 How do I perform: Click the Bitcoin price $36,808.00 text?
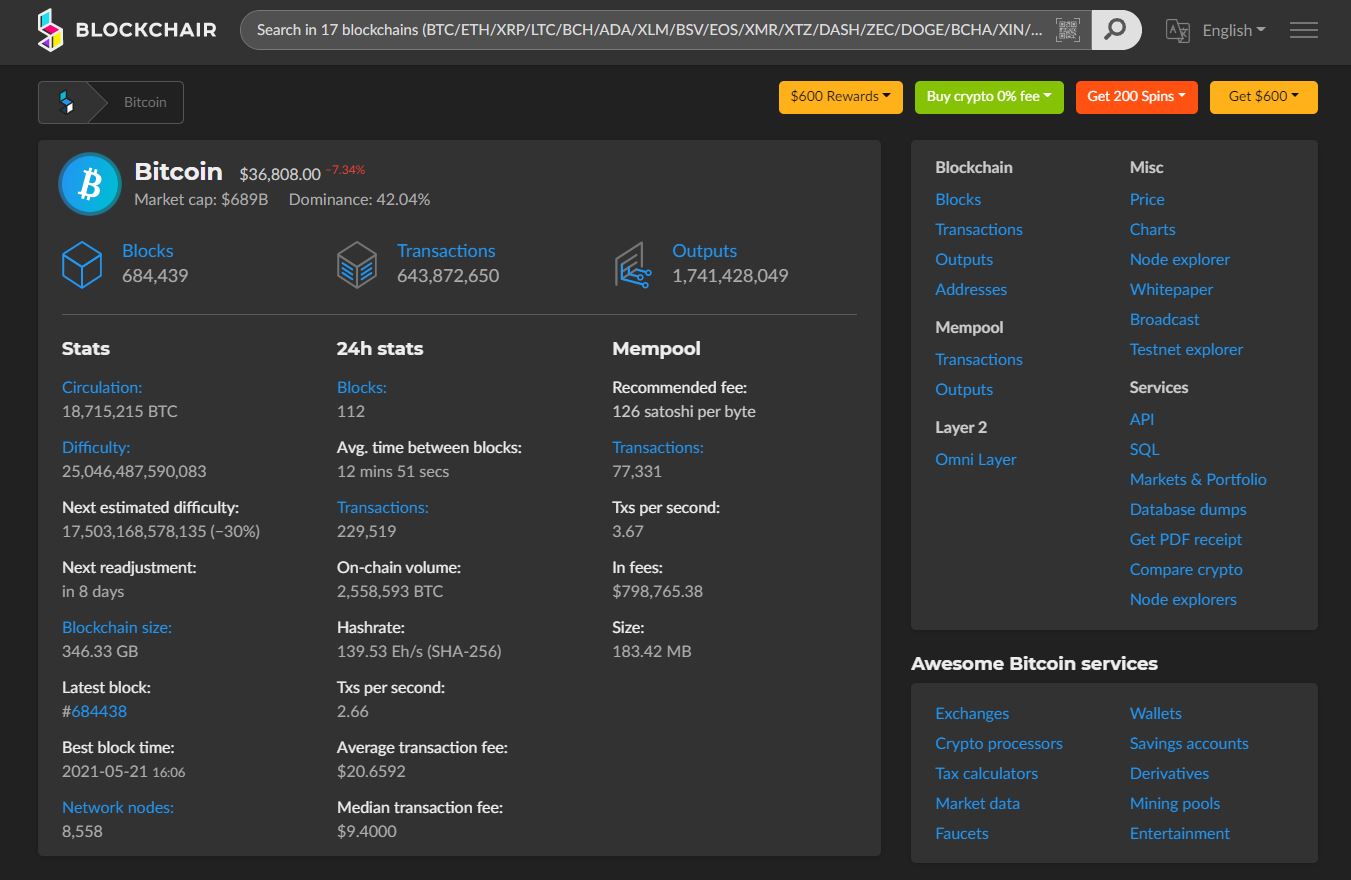coord(280,174)
